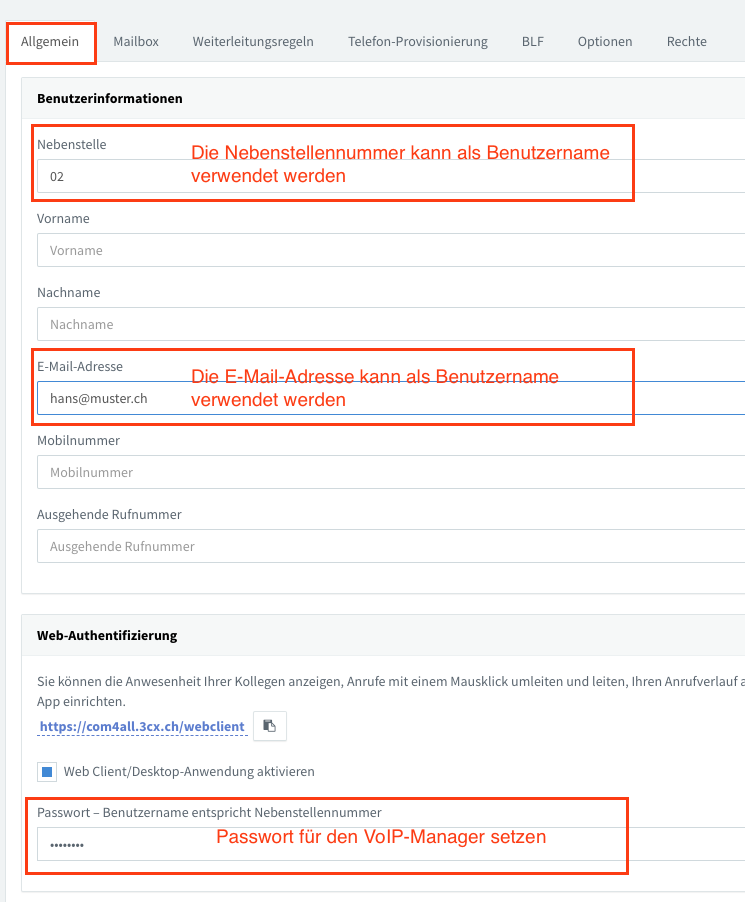Return to the Allgemein tab

(x=50, y=41)
